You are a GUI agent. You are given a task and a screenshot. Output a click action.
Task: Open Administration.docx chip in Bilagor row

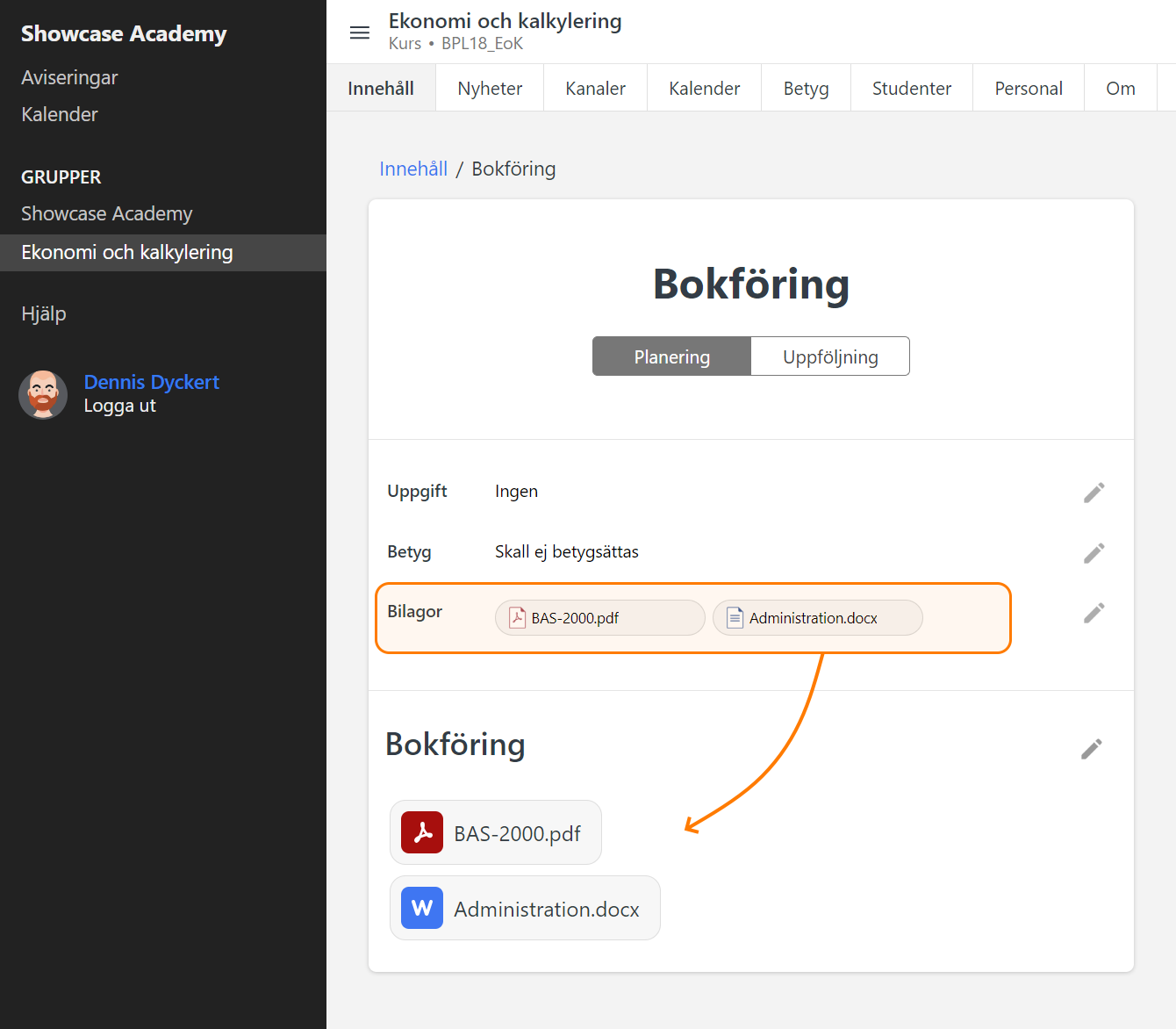(817, 618)
